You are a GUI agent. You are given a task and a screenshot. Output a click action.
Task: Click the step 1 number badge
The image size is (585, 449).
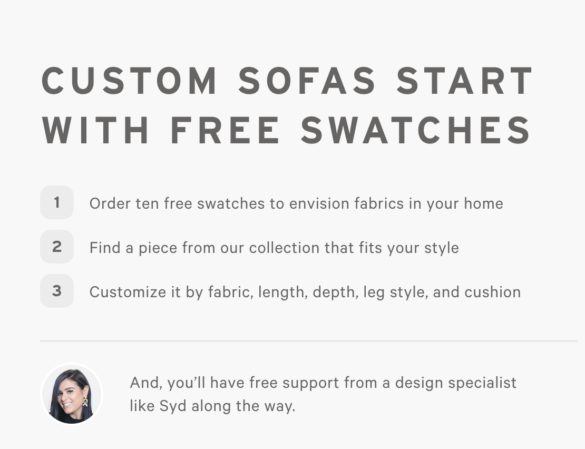tap(57, 202)
